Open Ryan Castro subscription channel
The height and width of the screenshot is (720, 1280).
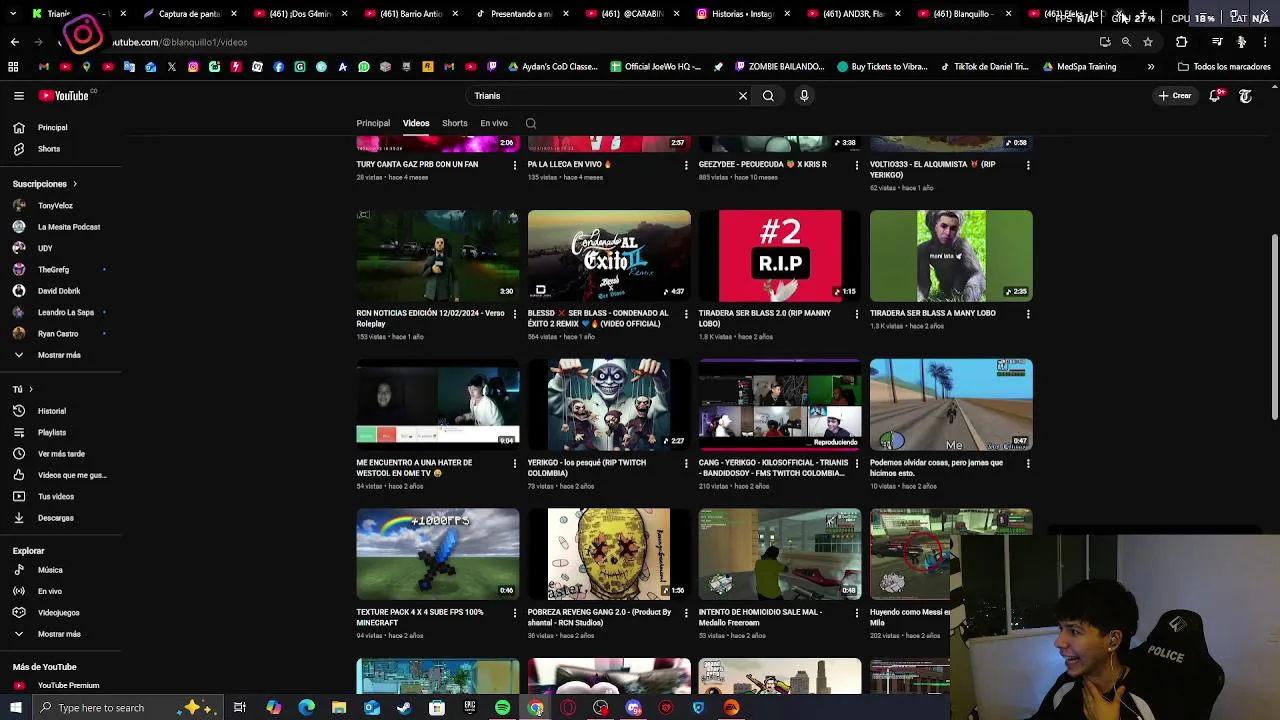click(x=60, y=334)
